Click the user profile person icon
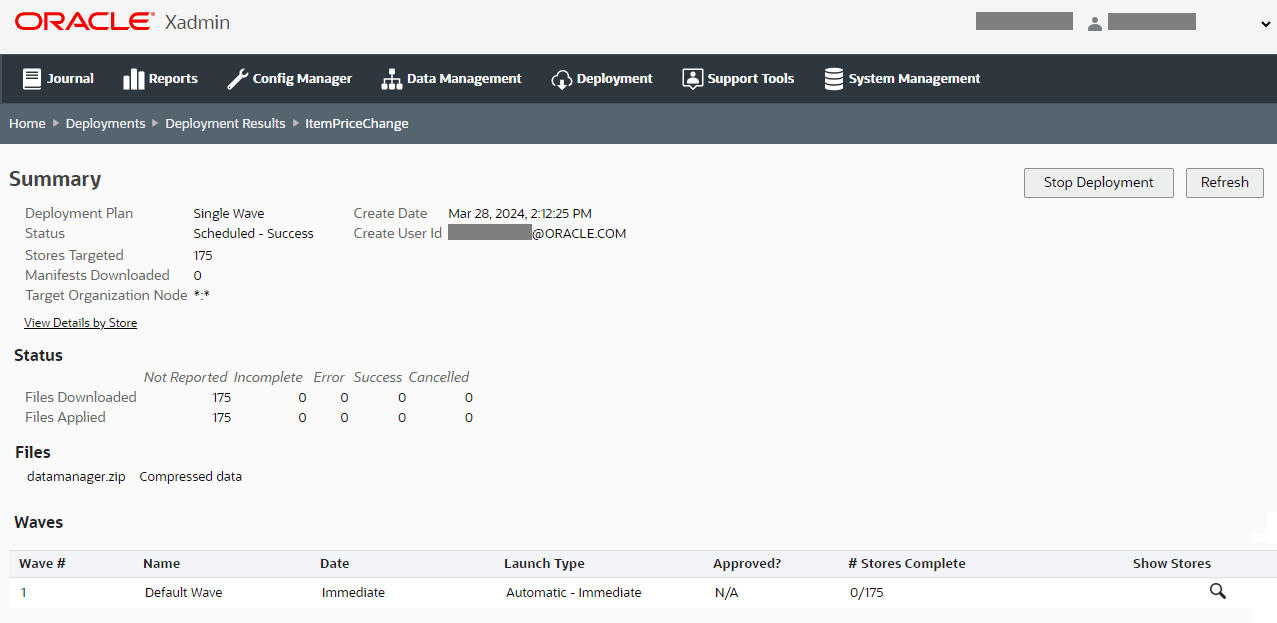The width and height of the screenshot is (1277, 623). tap(1095, 22)
